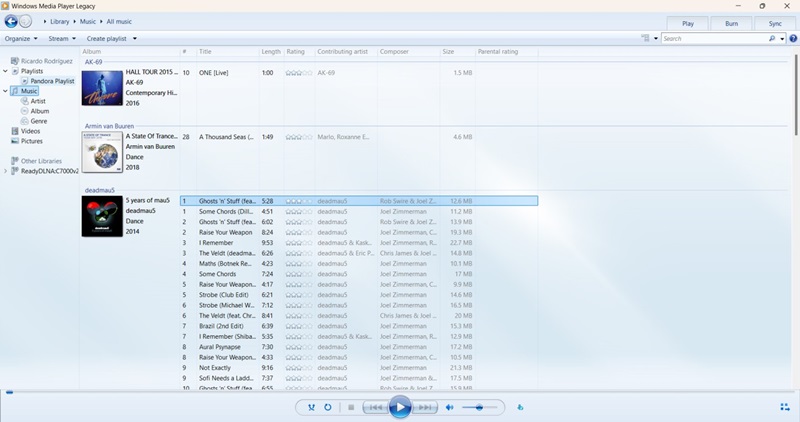The image size is (800, 422).
Task: Mute the volume speaker icon
Action: [x=449, y=407]
